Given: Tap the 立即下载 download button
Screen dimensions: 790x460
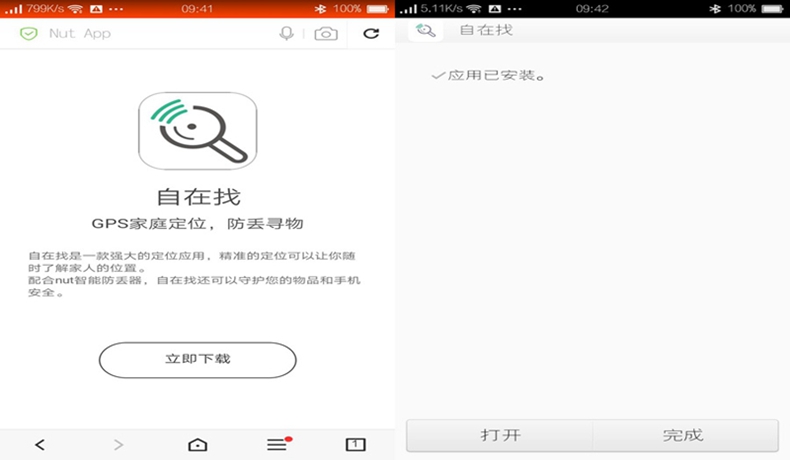Looking at the screenshot, I should coord(197,358).
